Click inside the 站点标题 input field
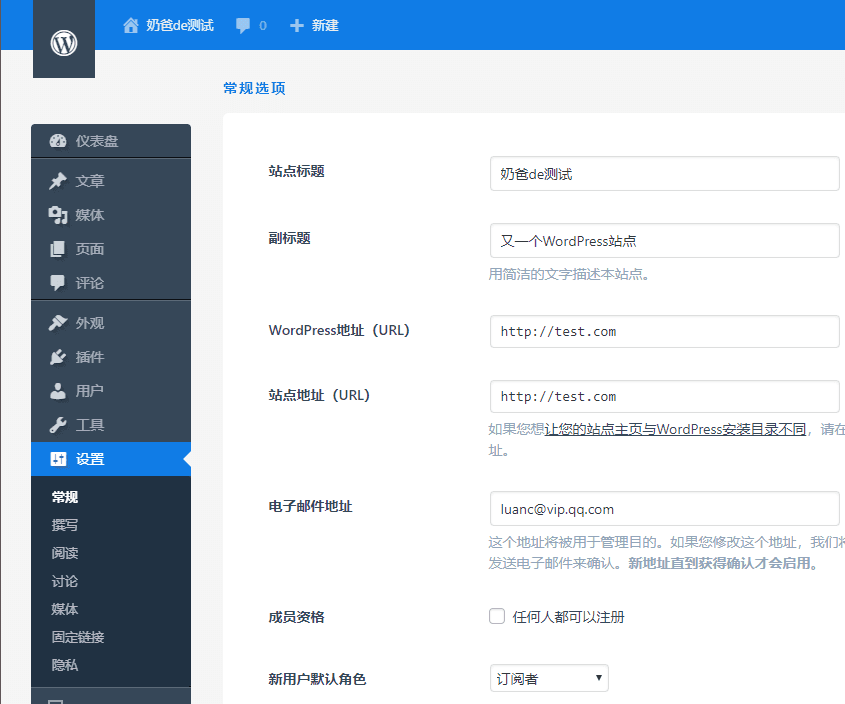 click(x=664, y=173)
